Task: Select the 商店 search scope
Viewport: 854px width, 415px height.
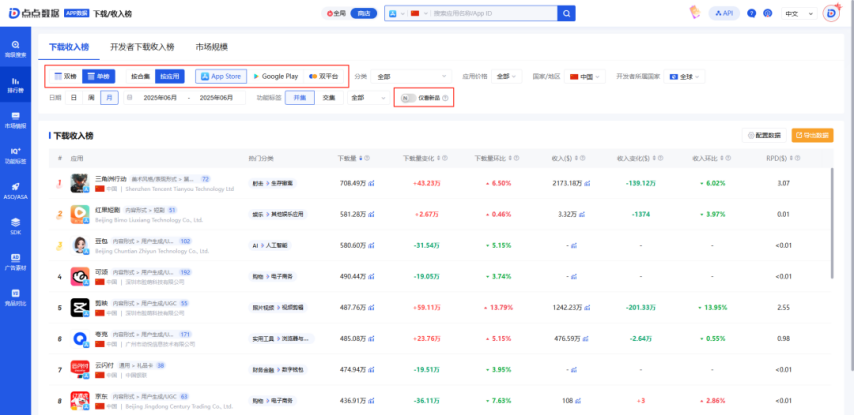Action: (364, 14)
